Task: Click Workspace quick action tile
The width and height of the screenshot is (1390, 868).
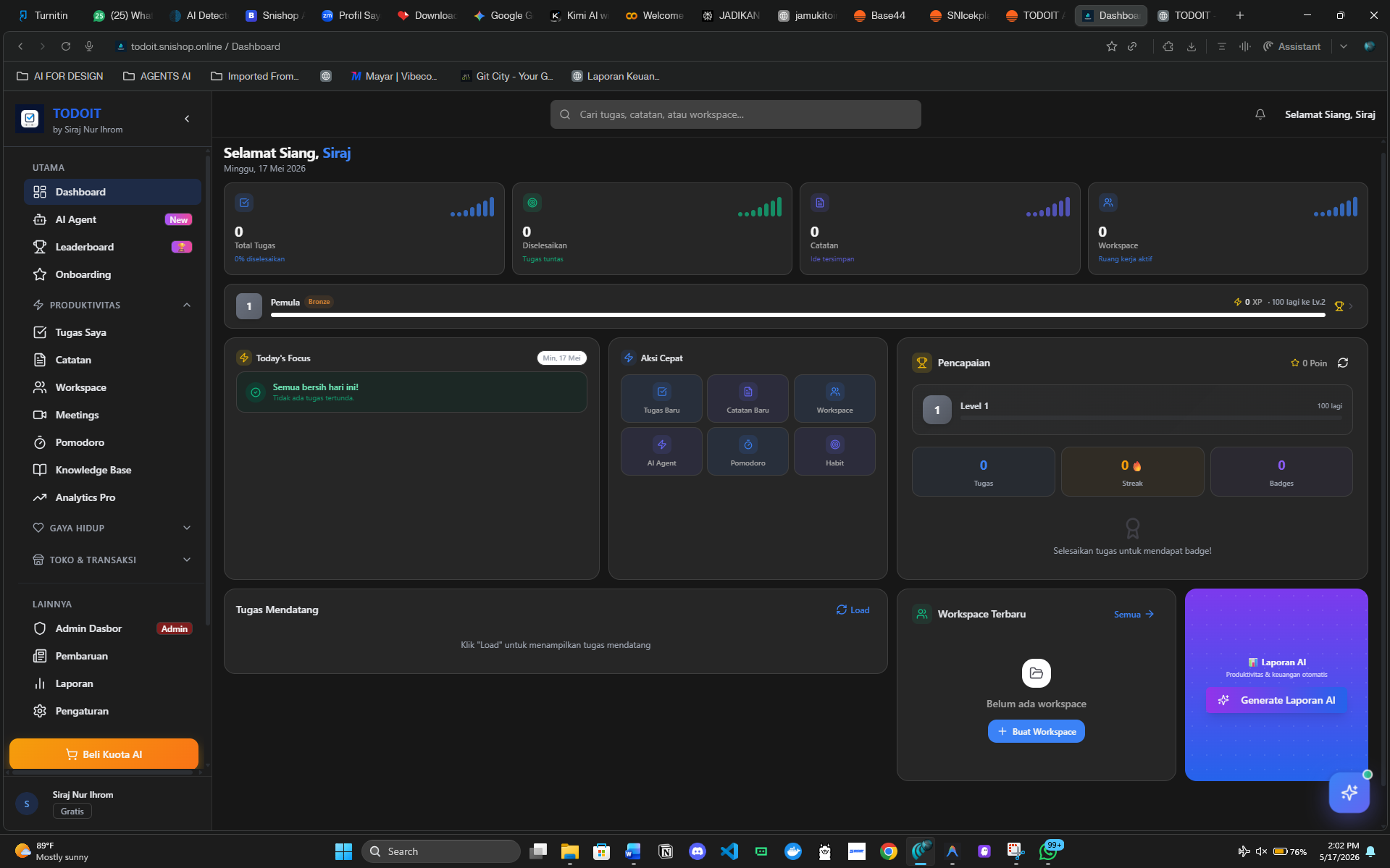Action: point(834,399)
